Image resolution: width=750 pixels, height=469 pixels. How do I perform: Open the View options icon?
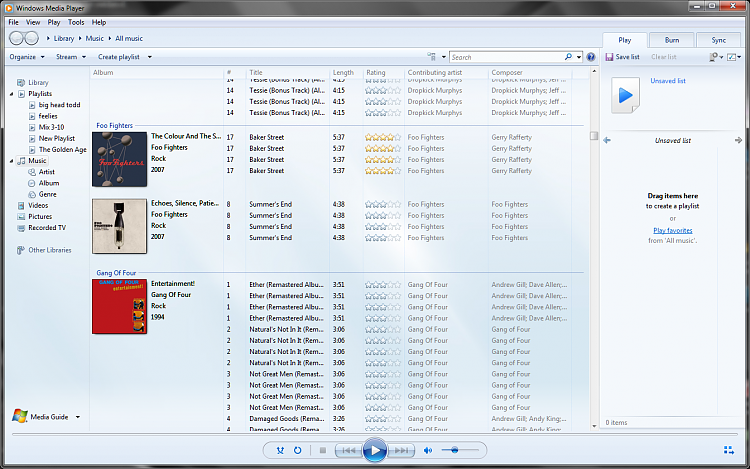431,57
